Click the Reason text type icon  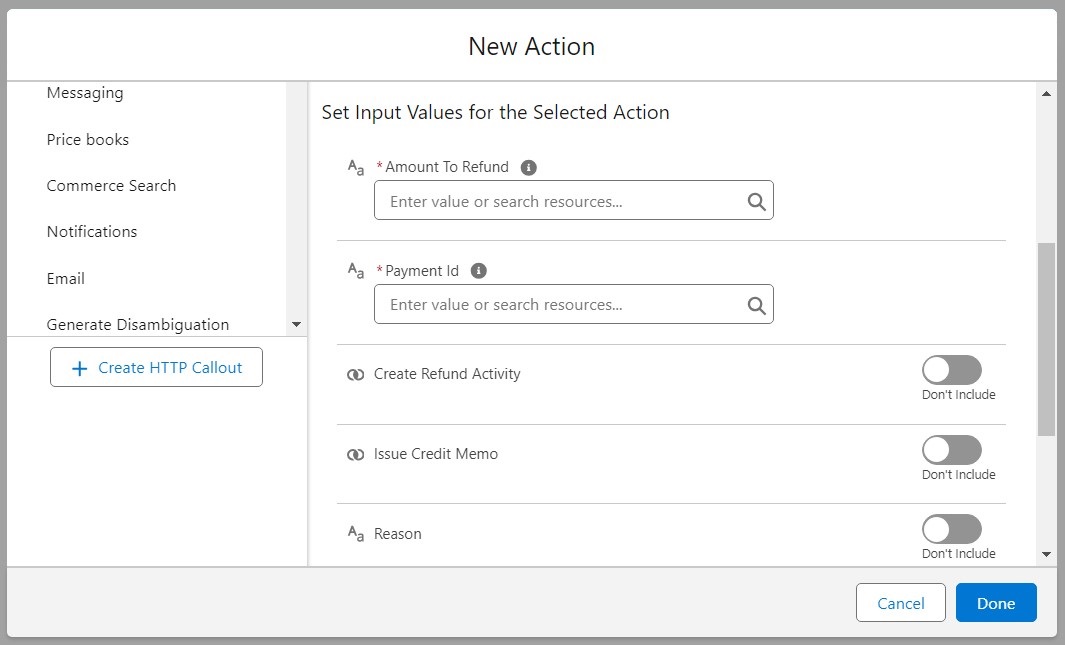355,534
